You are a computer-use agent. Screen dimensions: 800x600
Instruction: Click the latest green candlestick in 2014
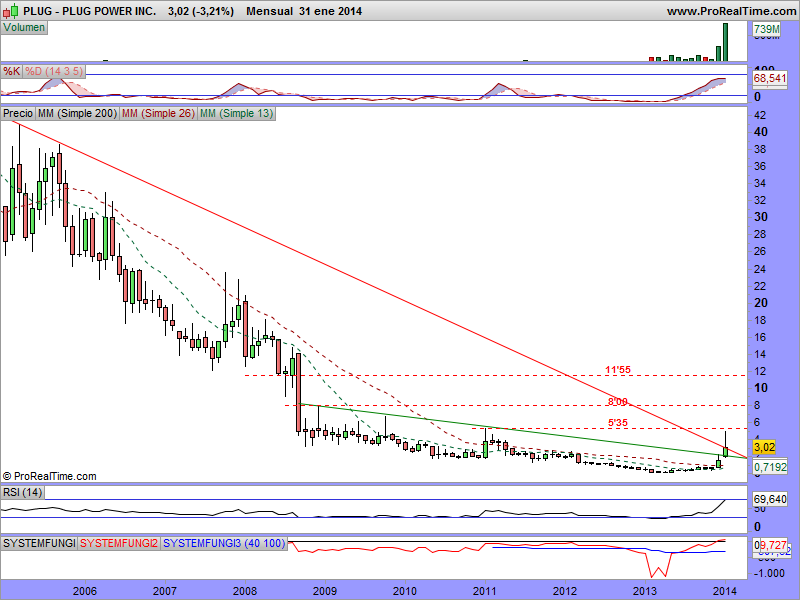tap(725, 452)
